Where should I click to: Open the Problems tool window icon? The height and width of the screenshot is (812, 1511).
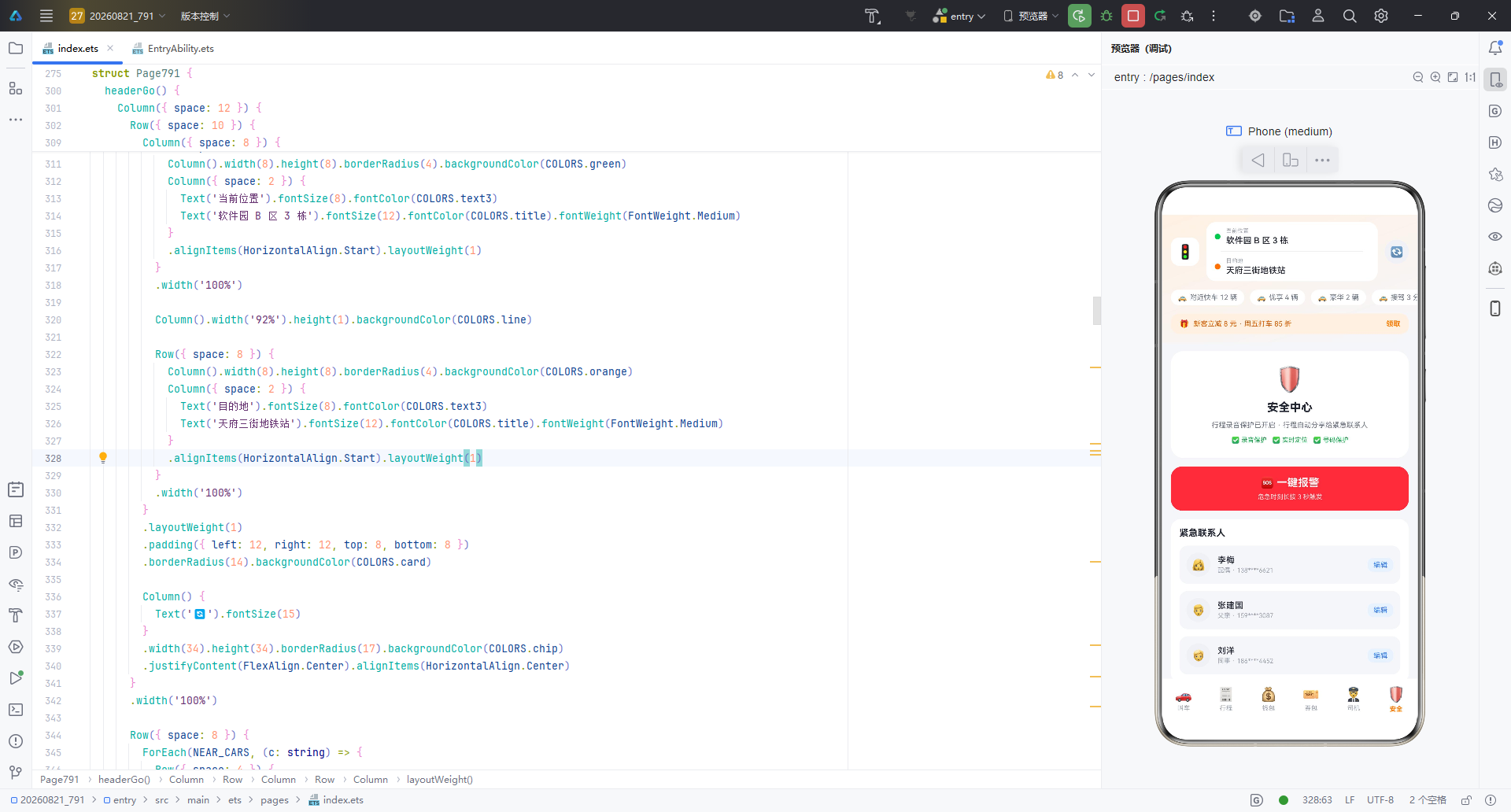pyautogui.click(x=16, y=741)
